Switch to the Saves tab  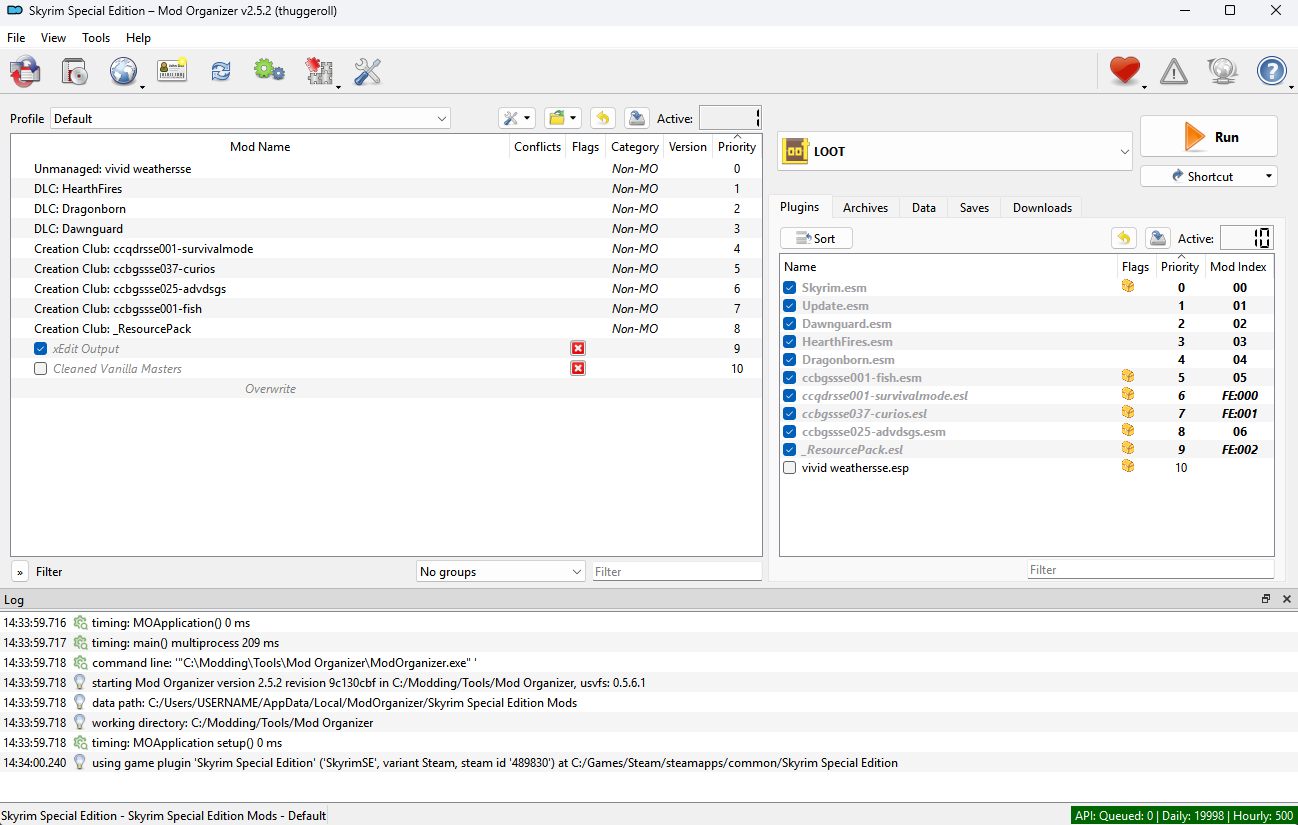974,208
